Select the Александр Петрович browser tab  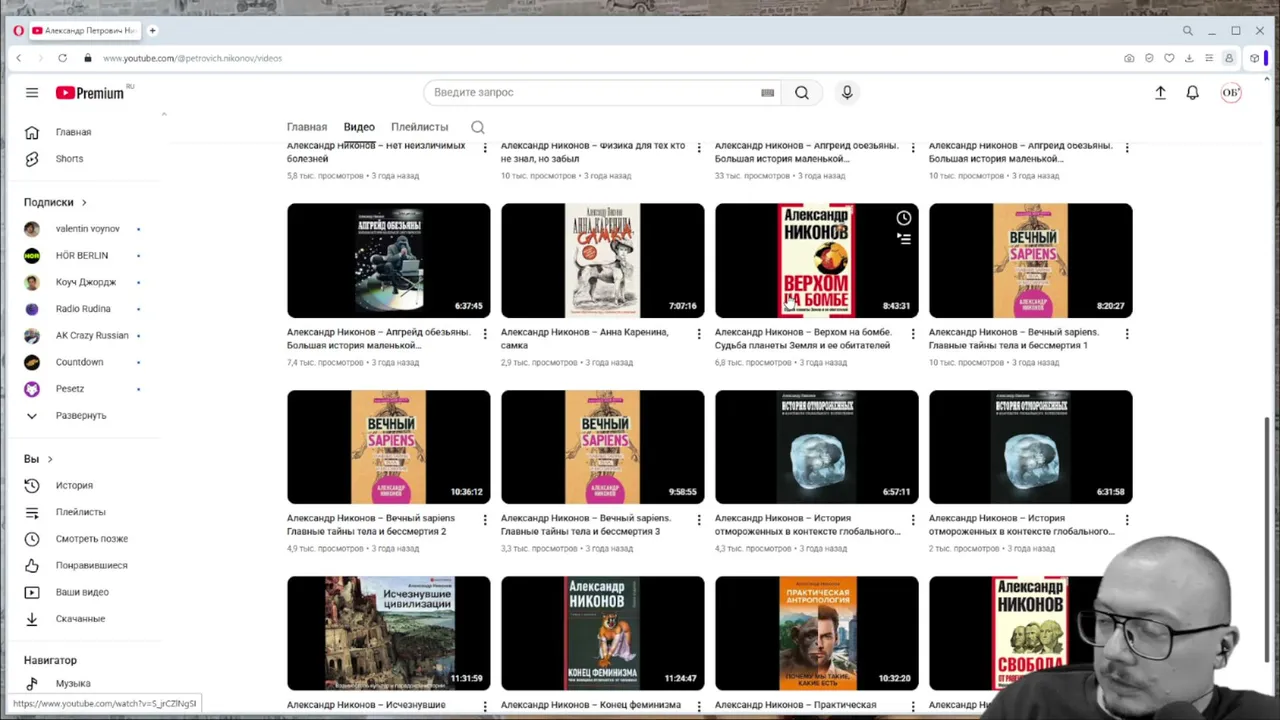(85, 31)
